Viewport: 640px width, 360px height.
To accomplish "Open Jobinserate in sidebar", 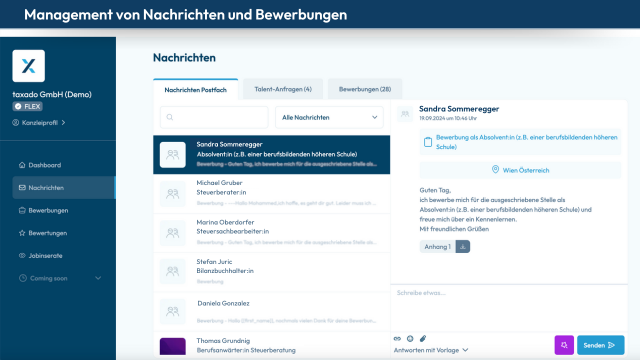I will pyautogui.click(x=64, y=256).
